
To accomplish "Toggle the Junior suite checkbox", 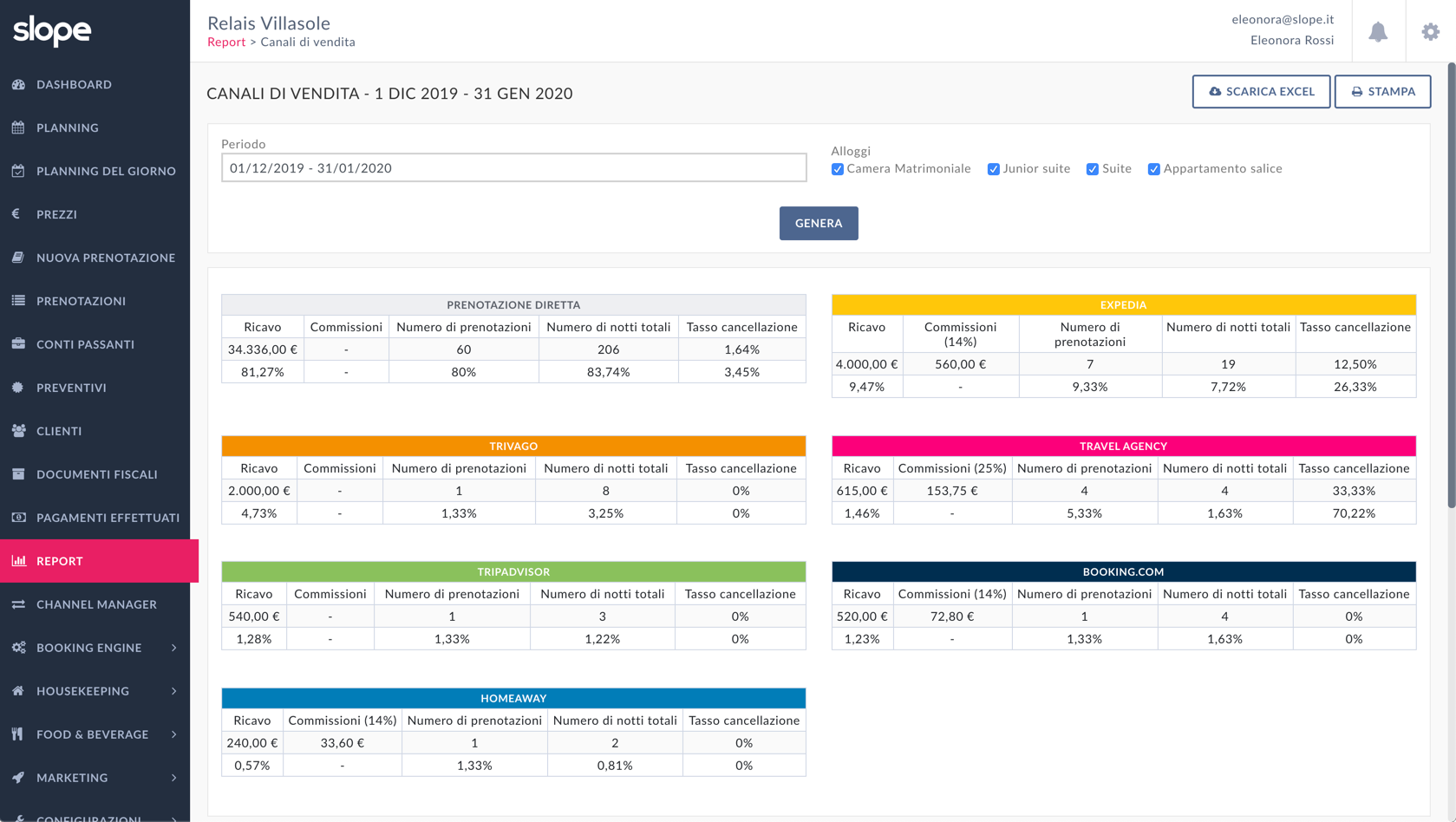I will pos(993,169).
